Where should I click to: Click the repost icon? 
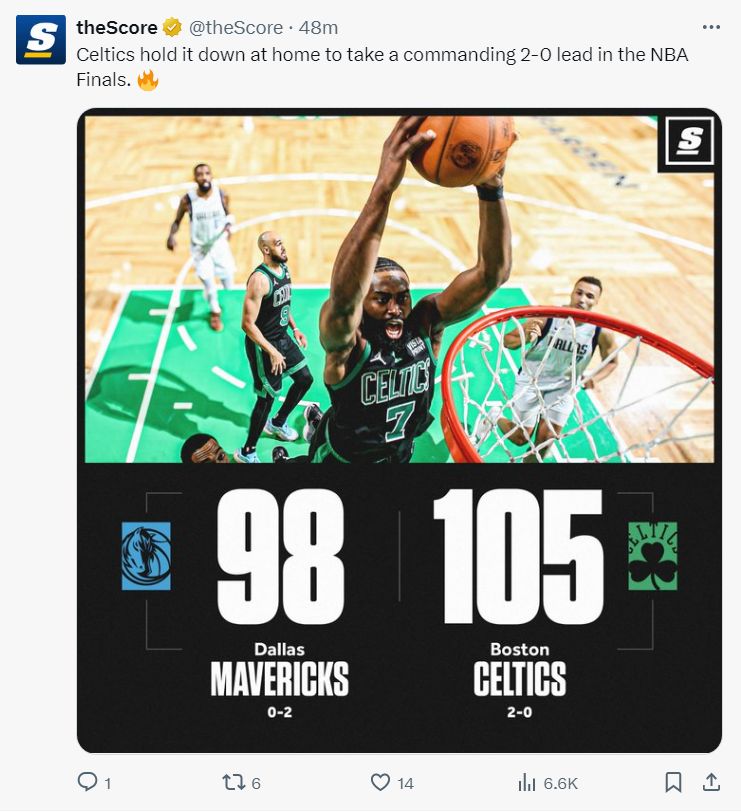233,782
